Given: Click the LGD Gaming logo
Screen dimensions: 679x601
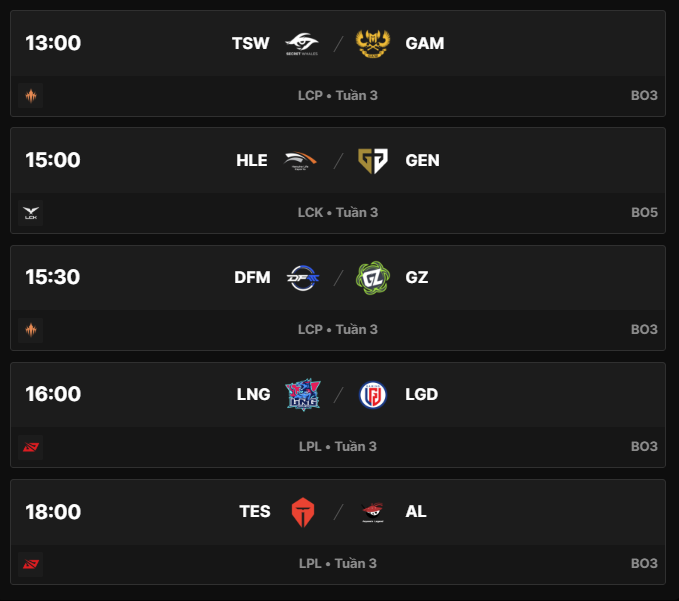Looking at the screenshot, I should [x=373, y=394].
